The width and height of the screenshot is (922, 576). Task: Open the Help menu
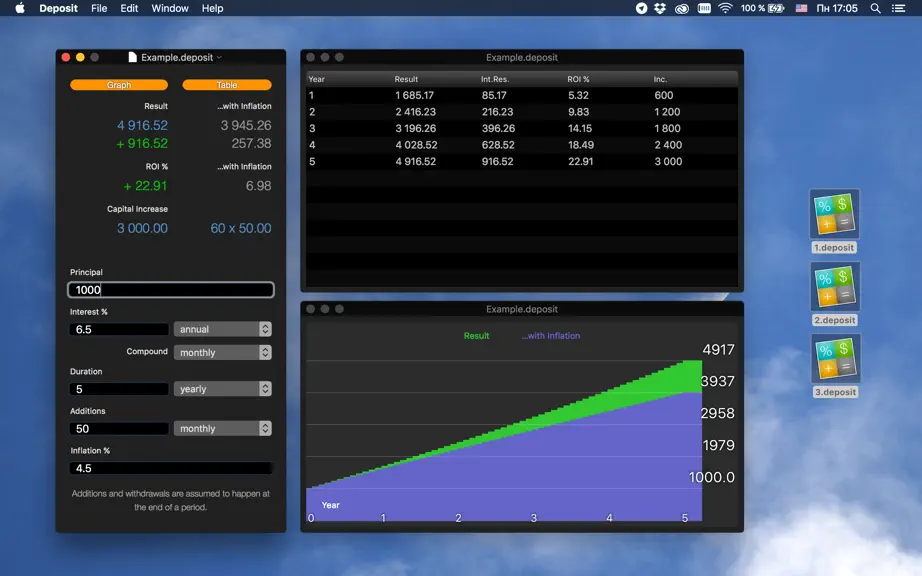tap(212, 8)
